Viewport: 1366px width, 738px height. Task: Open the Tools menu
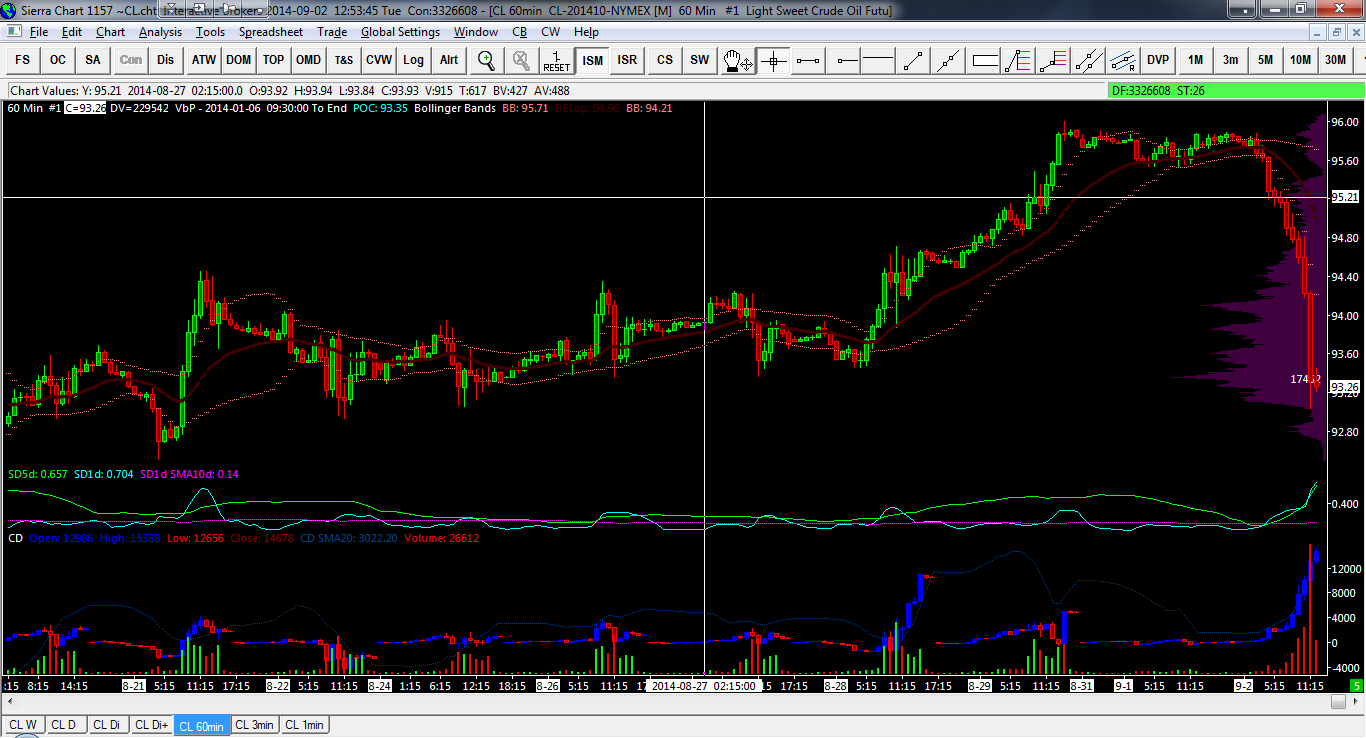click(x=211, y=32)
